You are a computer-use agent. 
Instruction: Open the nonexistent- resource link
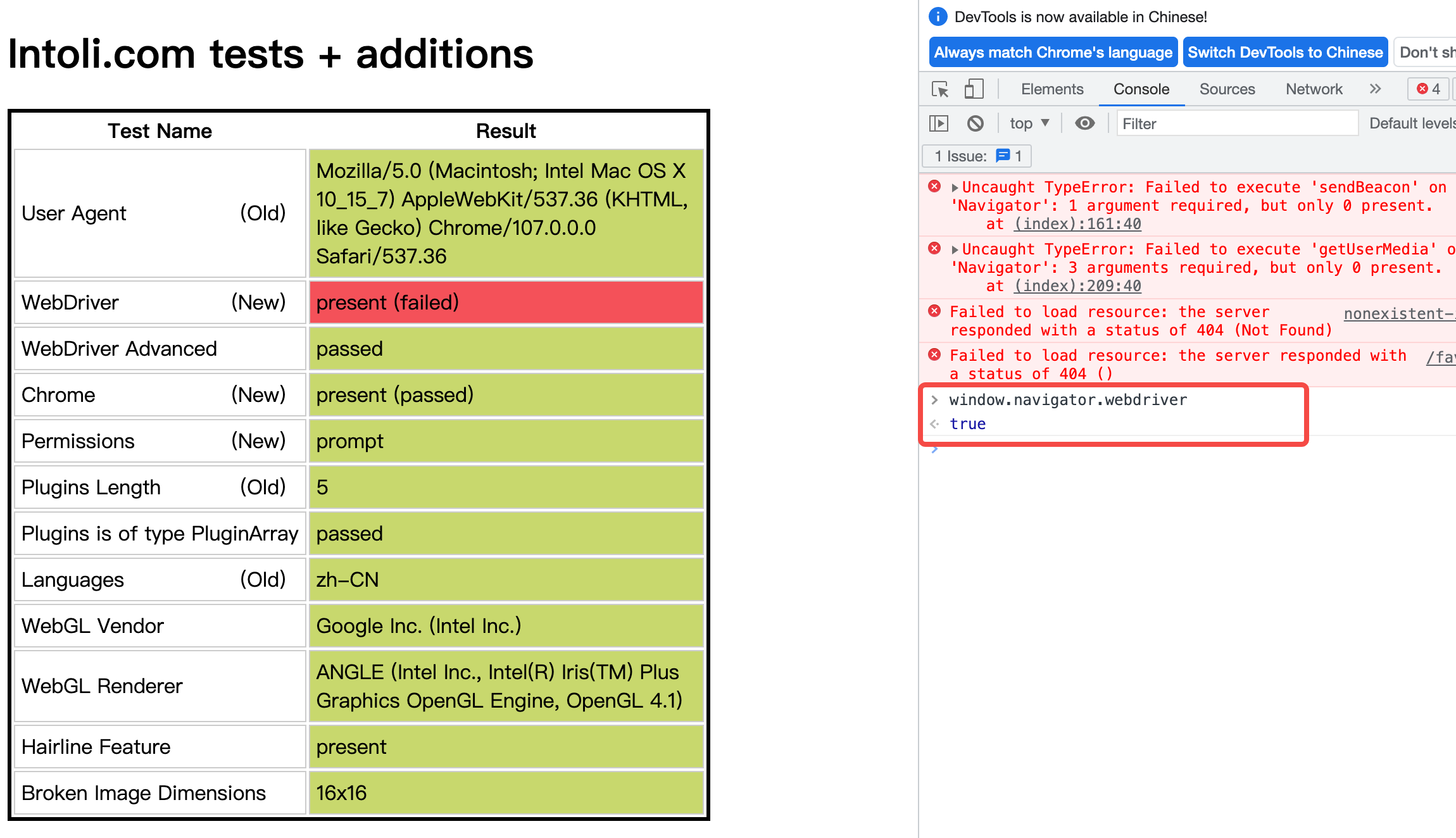pos(1399,314)
